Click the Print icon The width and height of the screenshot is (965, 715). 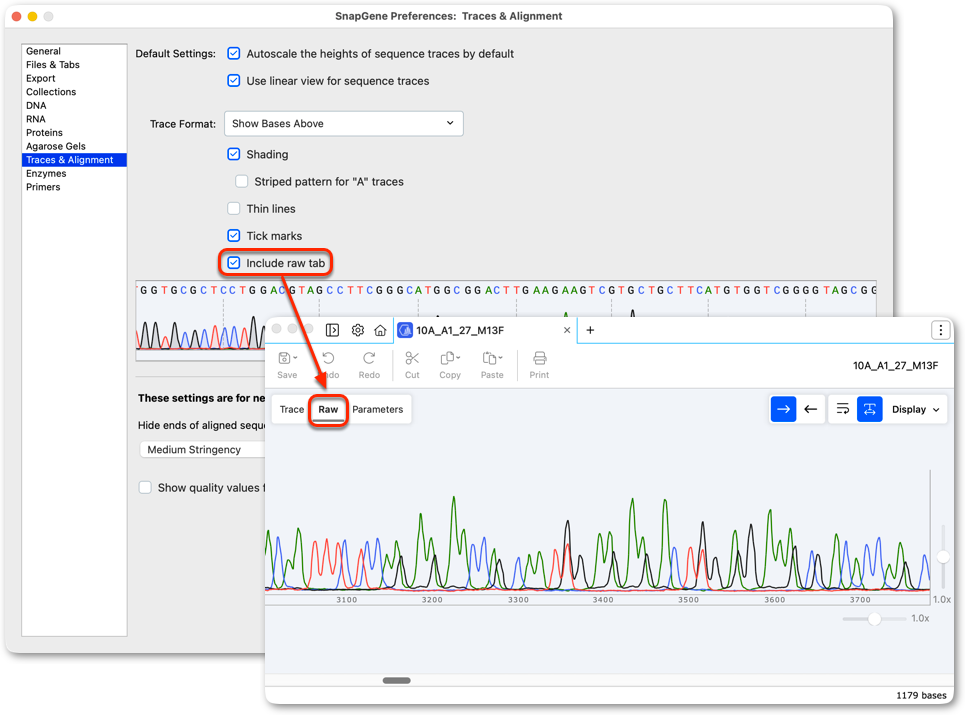point(539,358)
